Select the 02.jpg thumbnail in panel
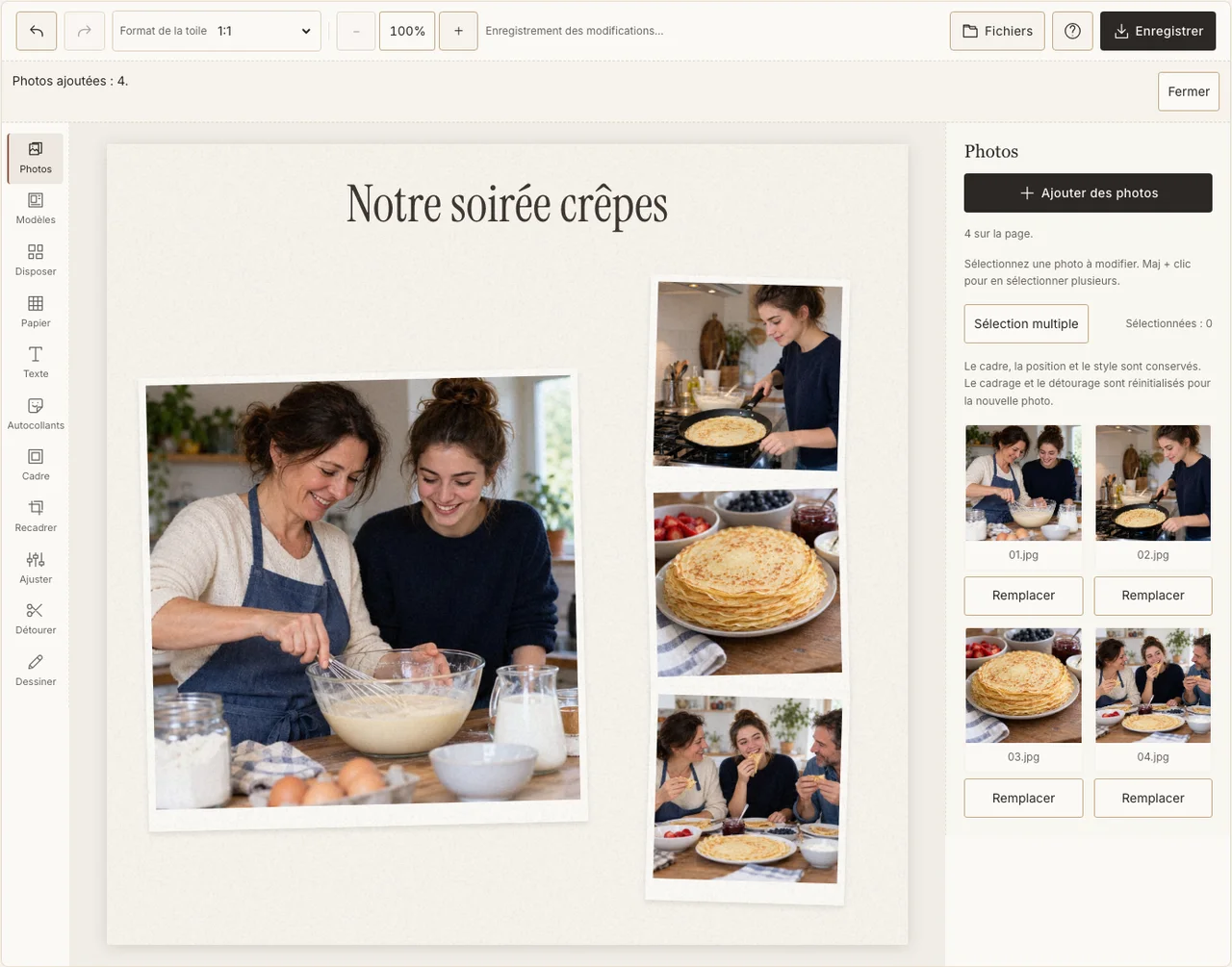 pos(1153,483)
